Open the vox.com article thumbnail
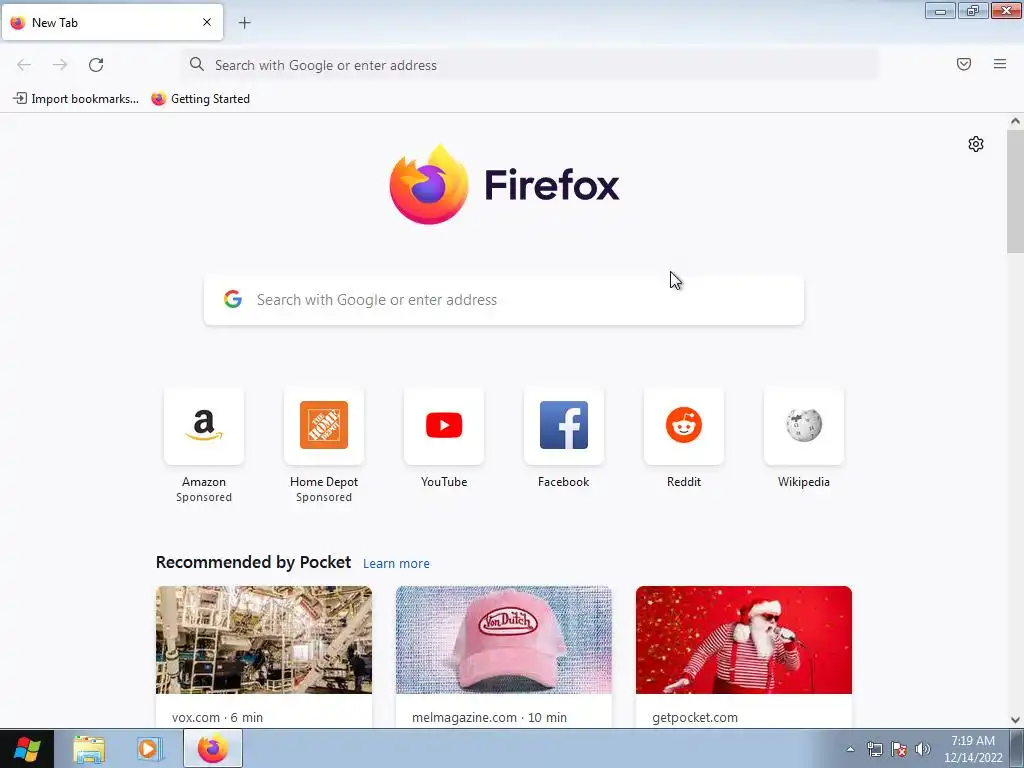 coord(264,639)
